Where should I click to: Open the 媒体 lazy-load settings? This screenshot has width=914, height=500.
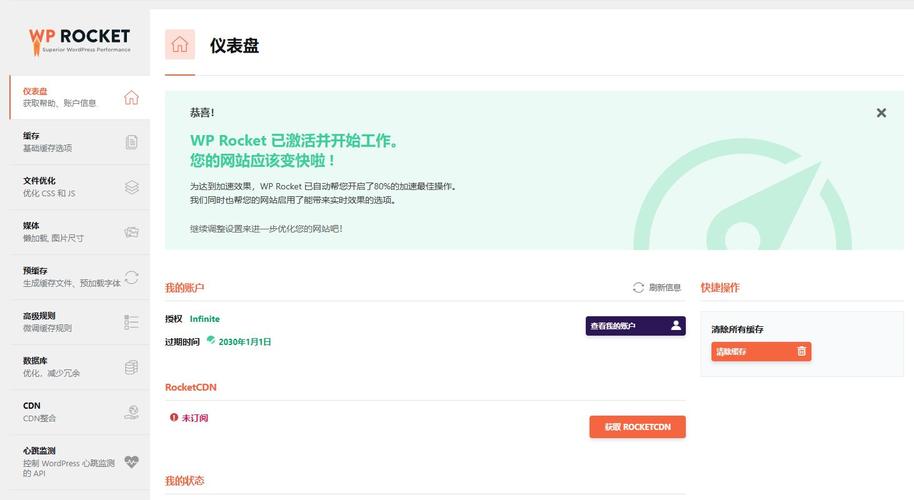point(80,232)
